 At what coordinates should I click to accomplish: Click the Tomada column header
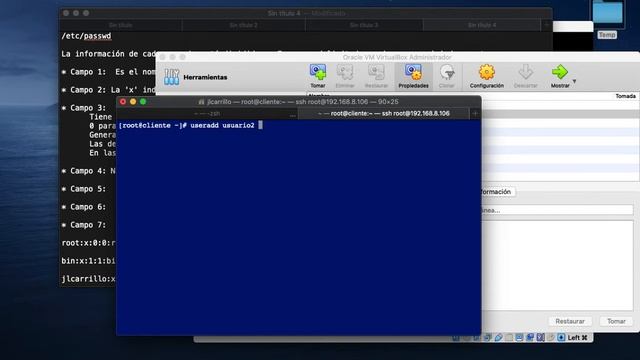625,96
